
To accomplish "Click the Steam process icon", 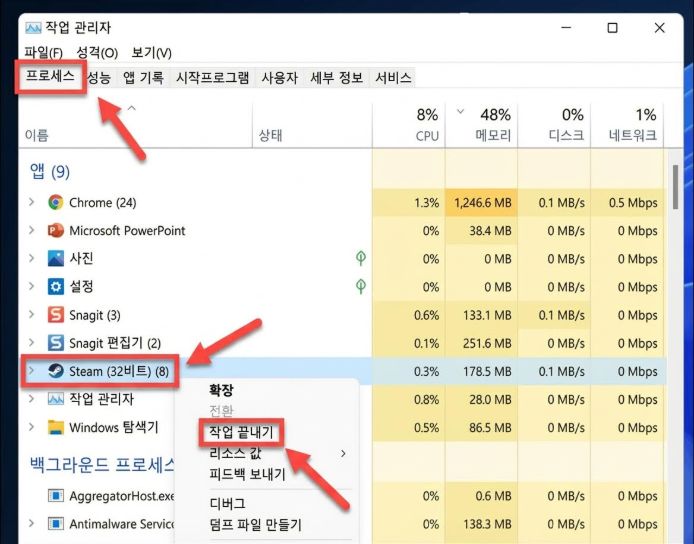I will tap(55, 372).
